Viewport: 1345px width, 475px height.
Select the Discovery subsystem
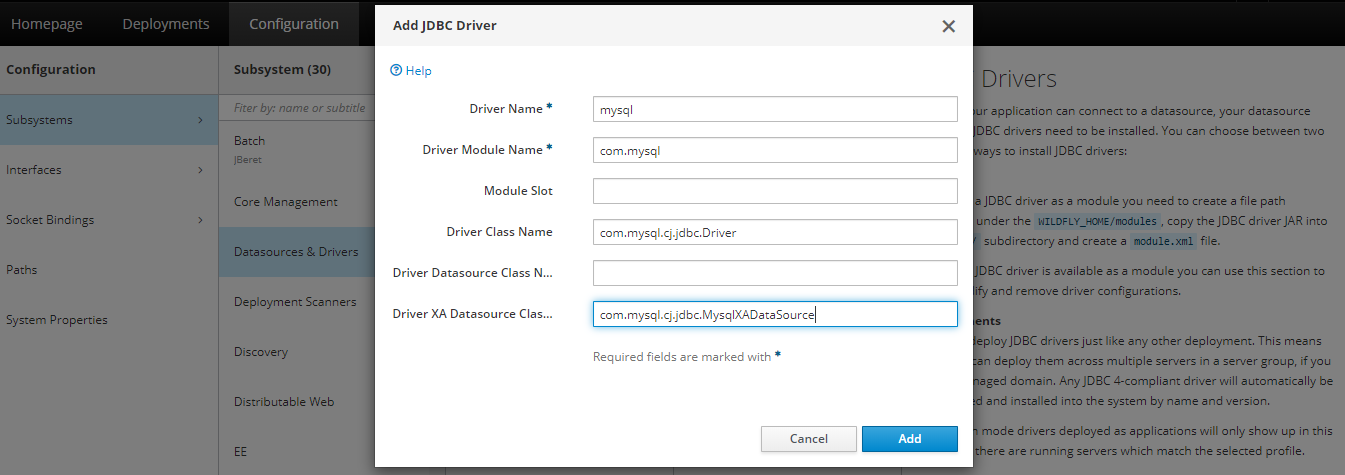click(297, 352)
